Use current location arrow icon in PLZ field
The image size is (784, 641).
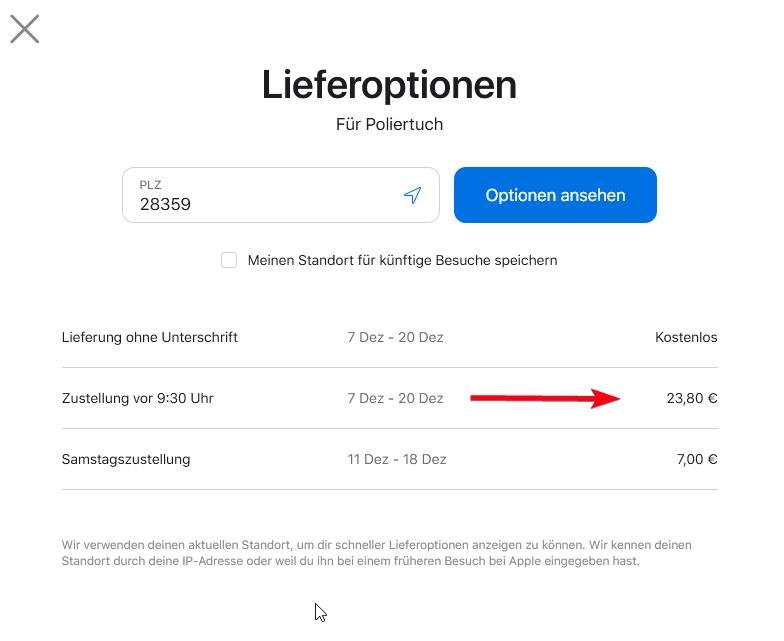tap(412, 195)
